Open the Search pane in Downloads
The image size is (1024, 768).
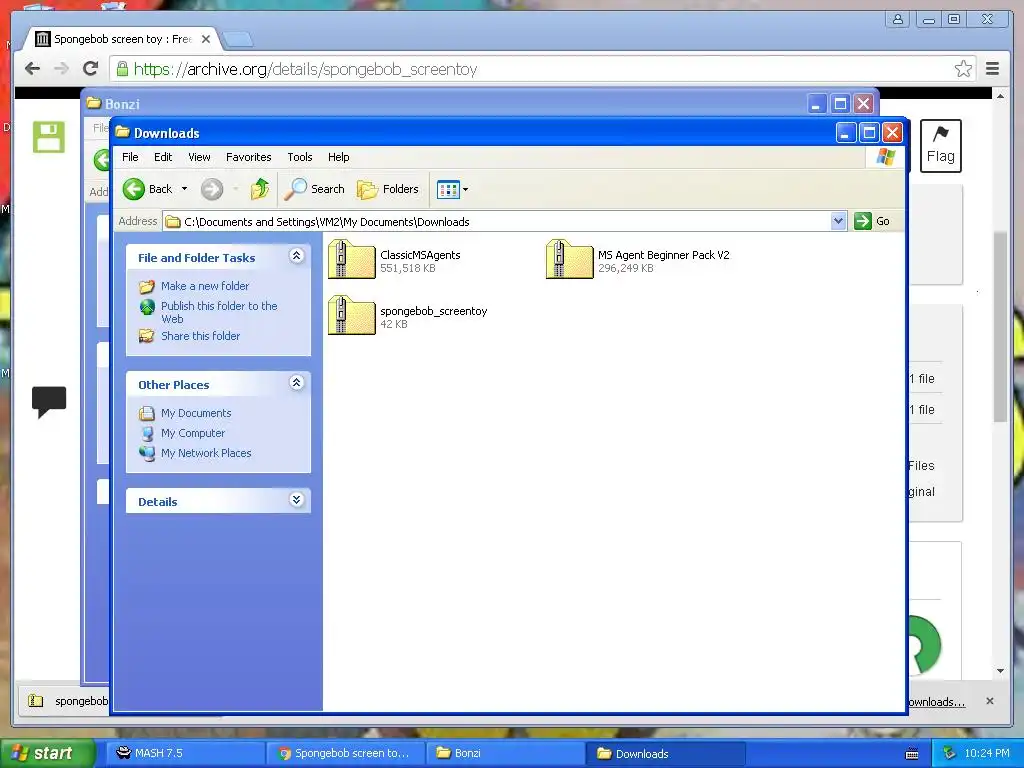314,189
